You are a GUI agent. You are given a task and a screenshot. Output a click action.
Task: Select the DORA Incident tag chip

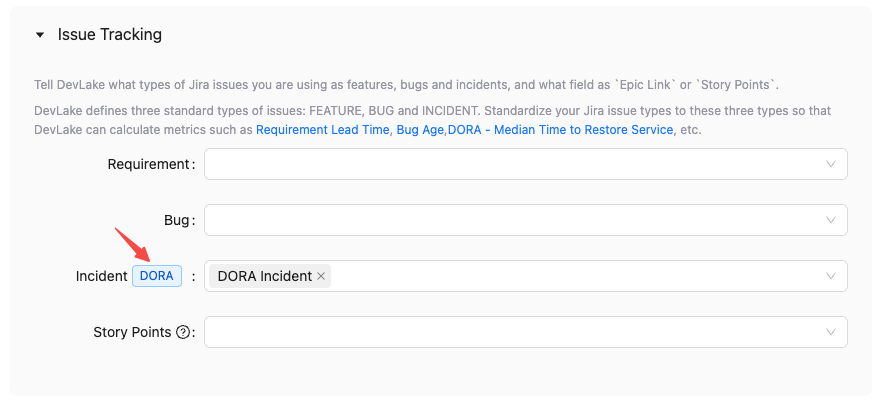tap(264, 276)
